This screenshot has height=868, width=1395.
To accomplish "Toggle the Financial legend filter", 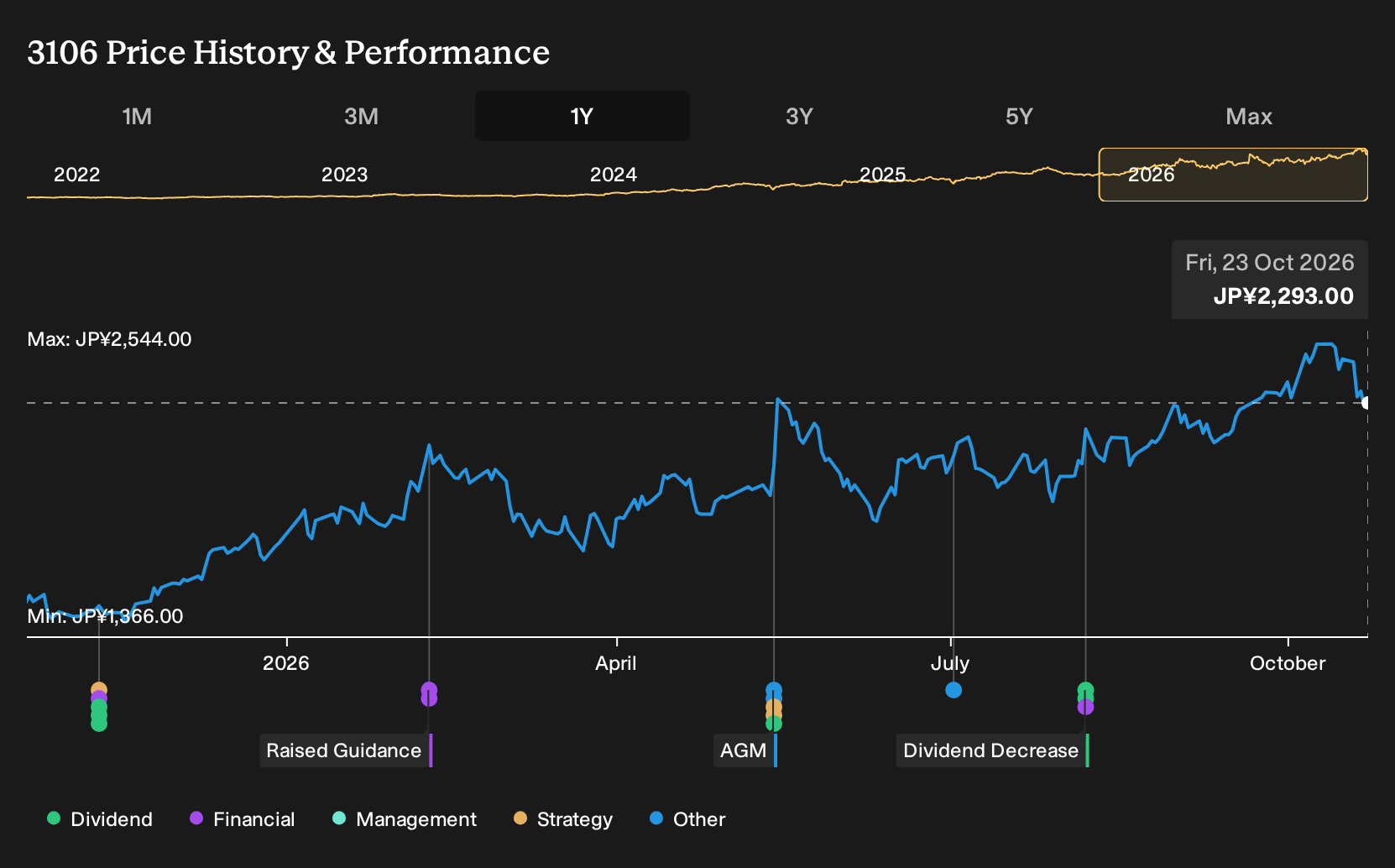I will click(x=242, y=819).
